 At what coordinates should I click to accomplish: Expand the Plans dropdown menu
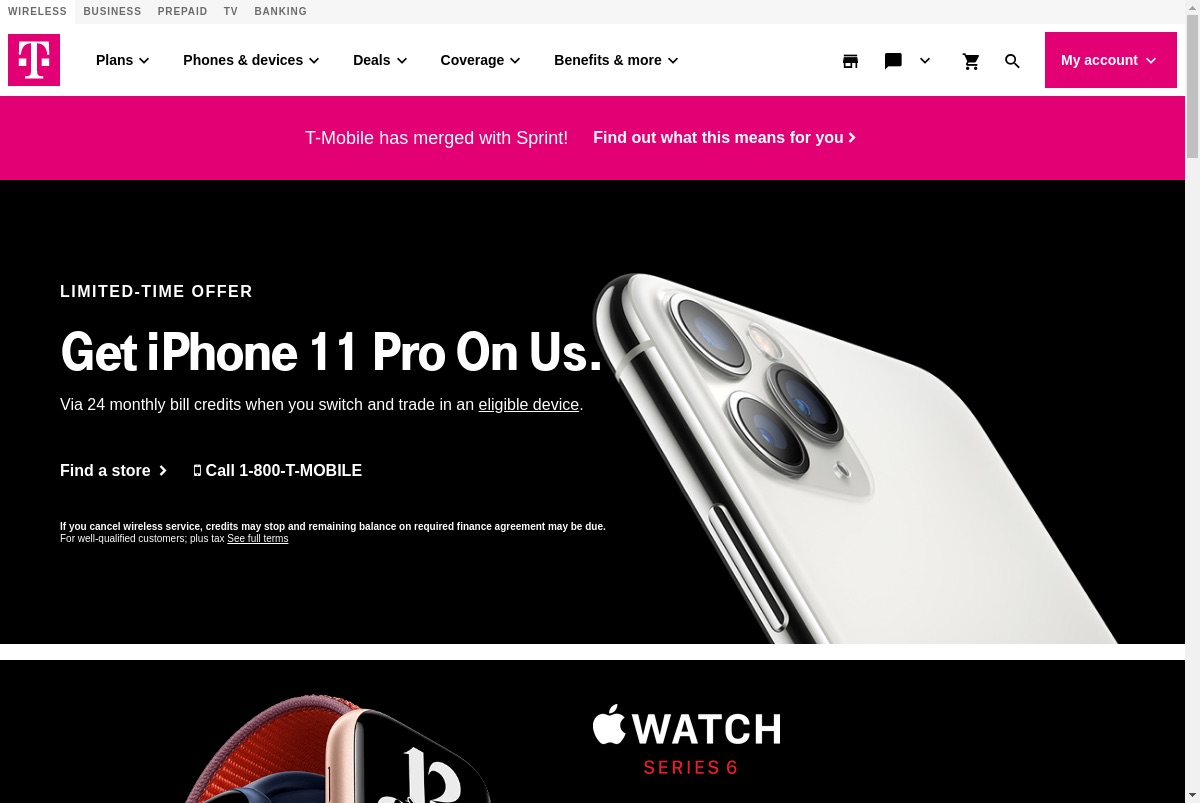(x=122, y=60)
